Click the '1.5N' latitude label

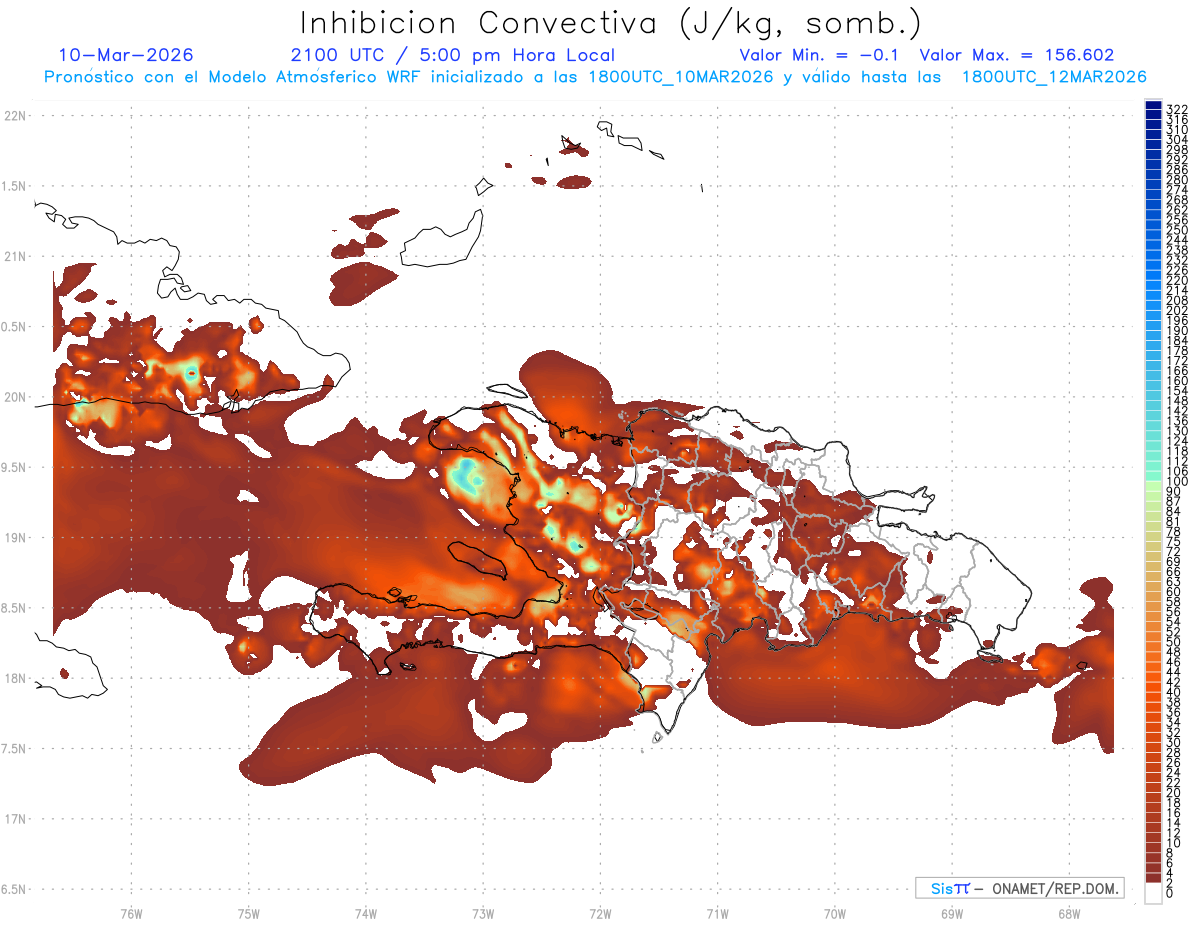pyautogui.click(x=15, y=186)
